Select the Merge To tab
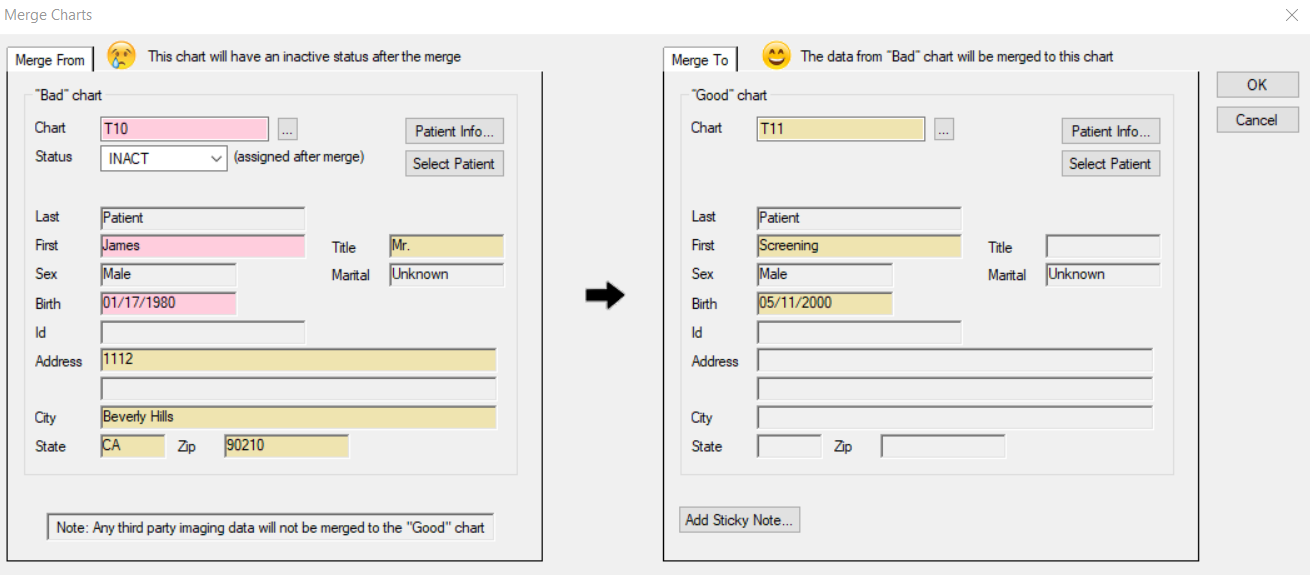 click(700, 60)
